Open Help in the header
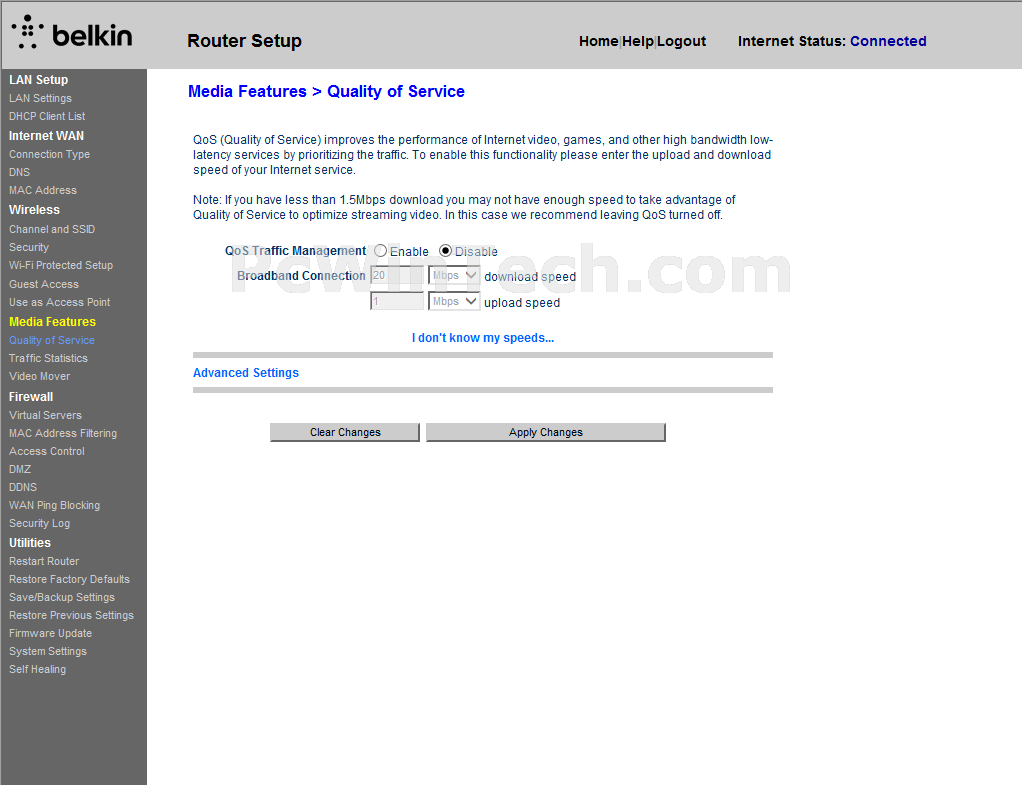 (638, 41)
